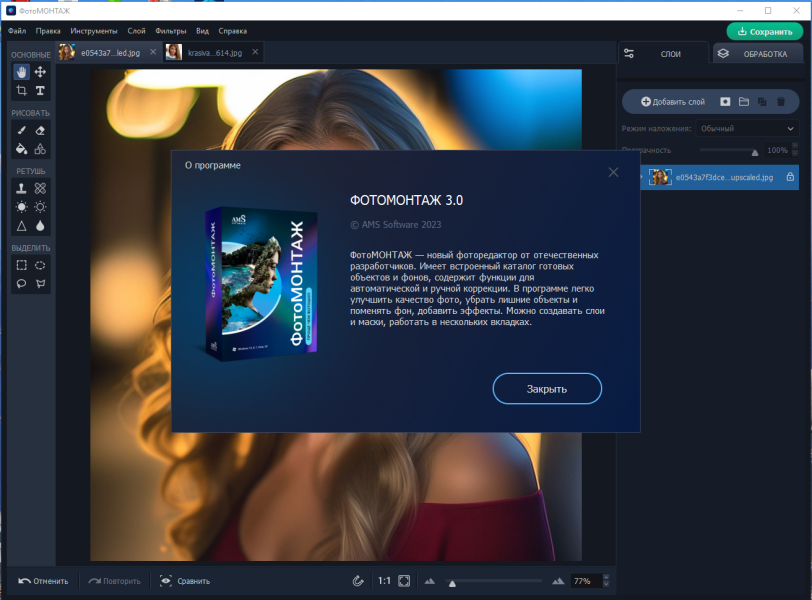812x600 pixels.
Task: Select the Hand pan tool
Action: coord(21,72)
